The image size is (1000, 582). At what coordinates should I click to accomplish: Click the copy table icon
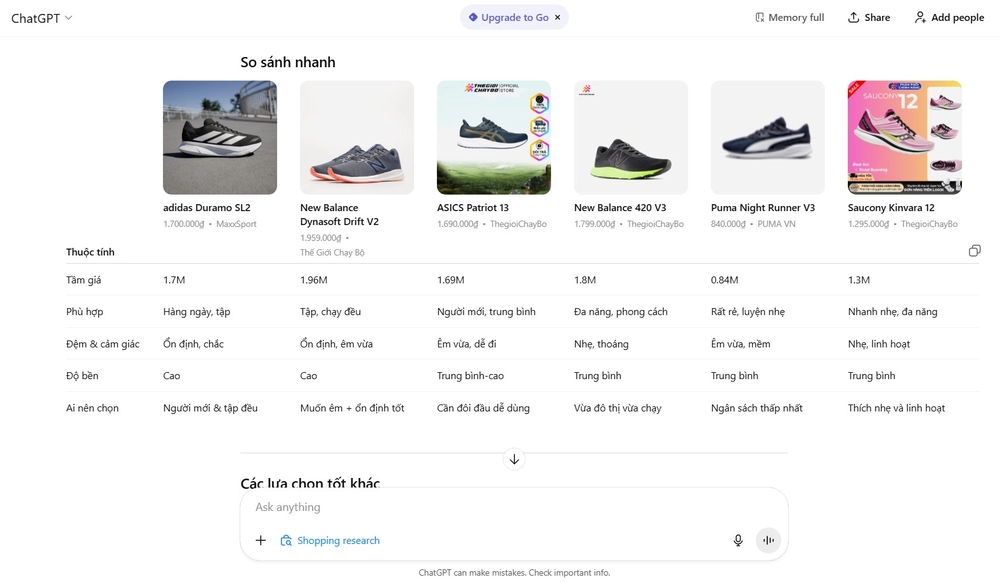pos(974,251)
